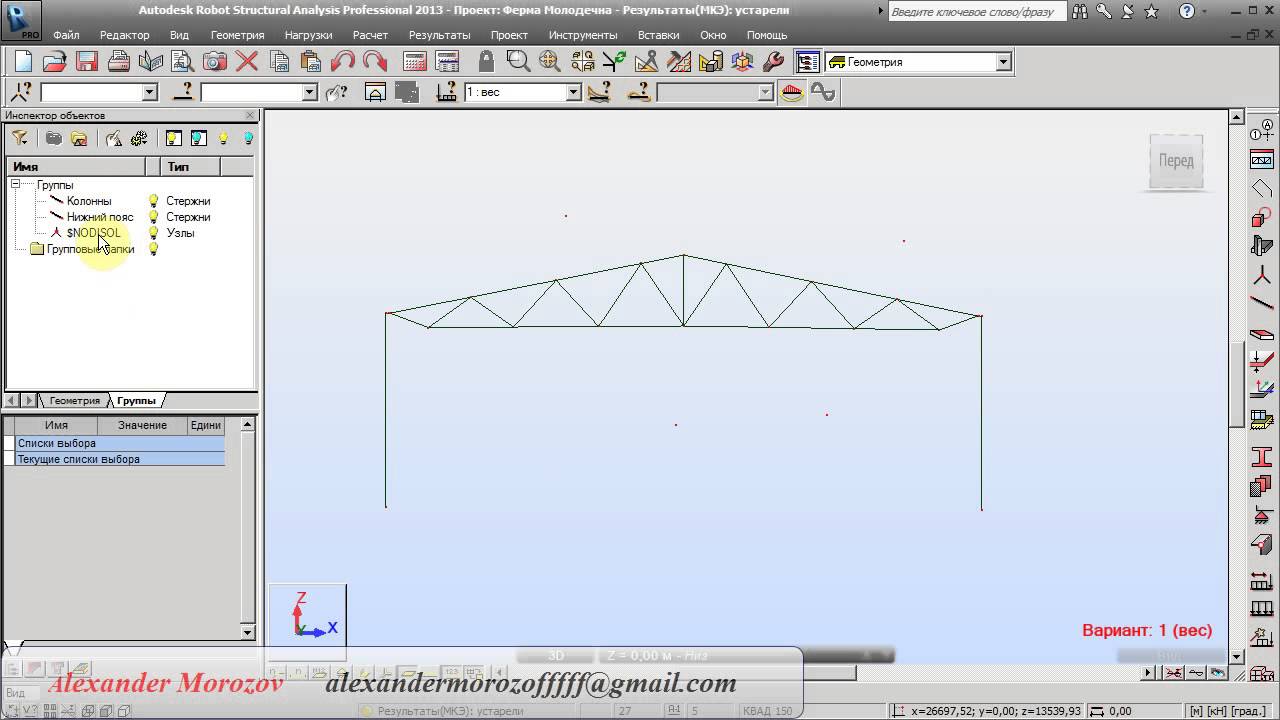Save the project with the floppy disk icon
This screenshot has width=1280, height=720.
87,62
